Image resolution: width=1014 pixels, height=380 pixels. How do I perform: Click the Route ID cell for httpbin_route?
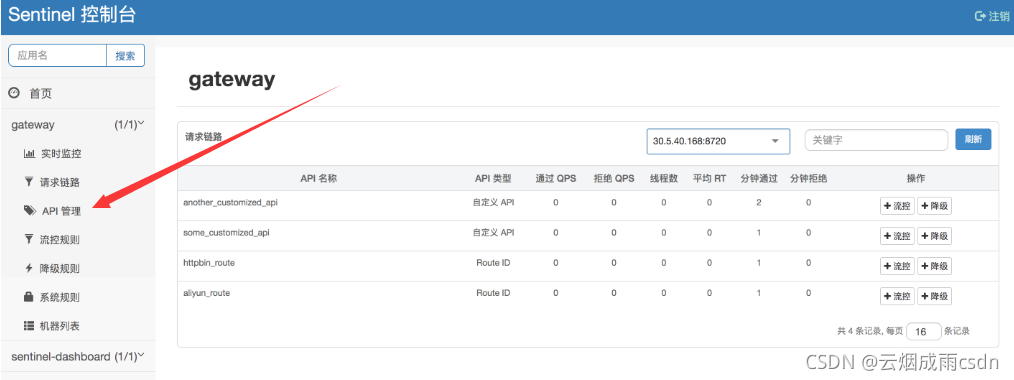[x=493, y=263]
